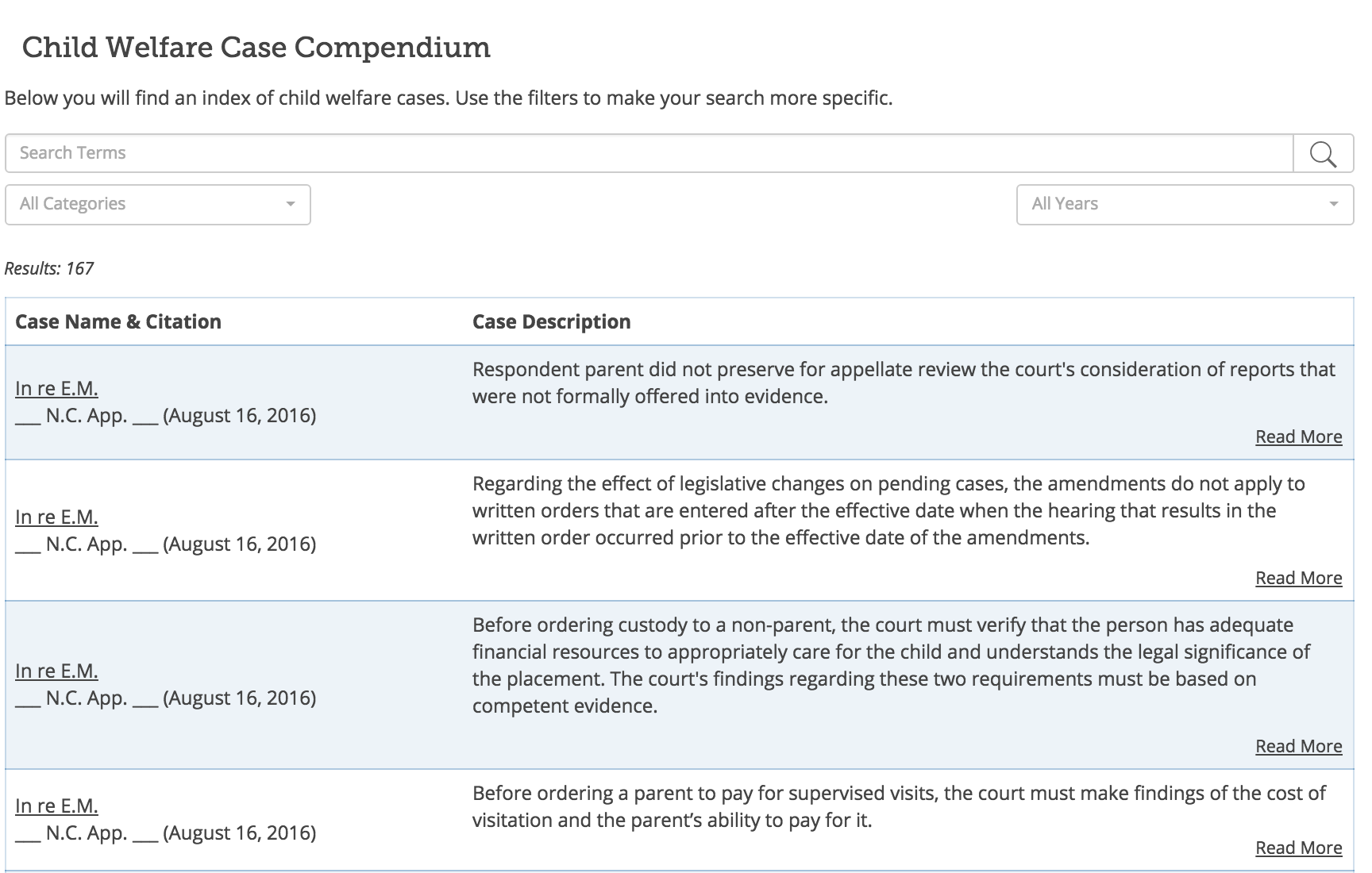Open In re E.M. case about legislative changes
Image resolution: width=1372 pixels, height=873 pixels.
pyautogui.click(x=56, y=517)
